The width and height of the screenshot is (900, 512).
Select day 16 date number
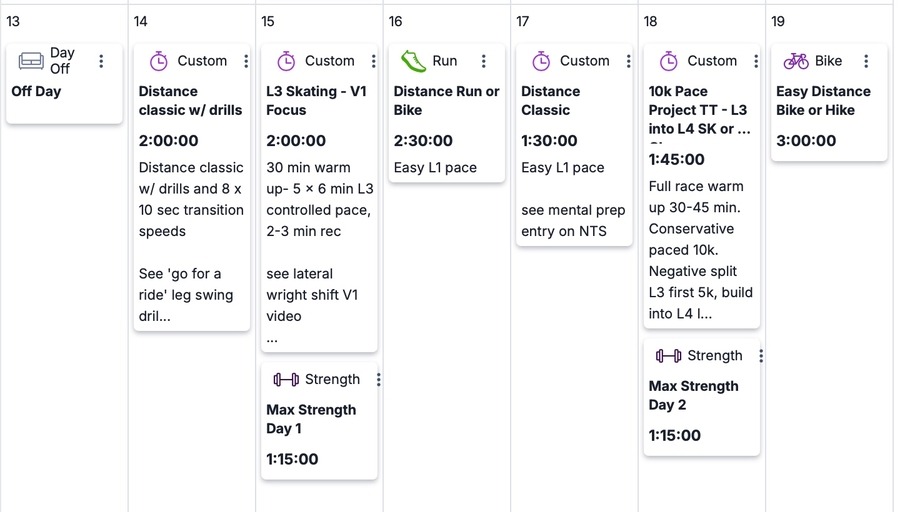[396, 21]
